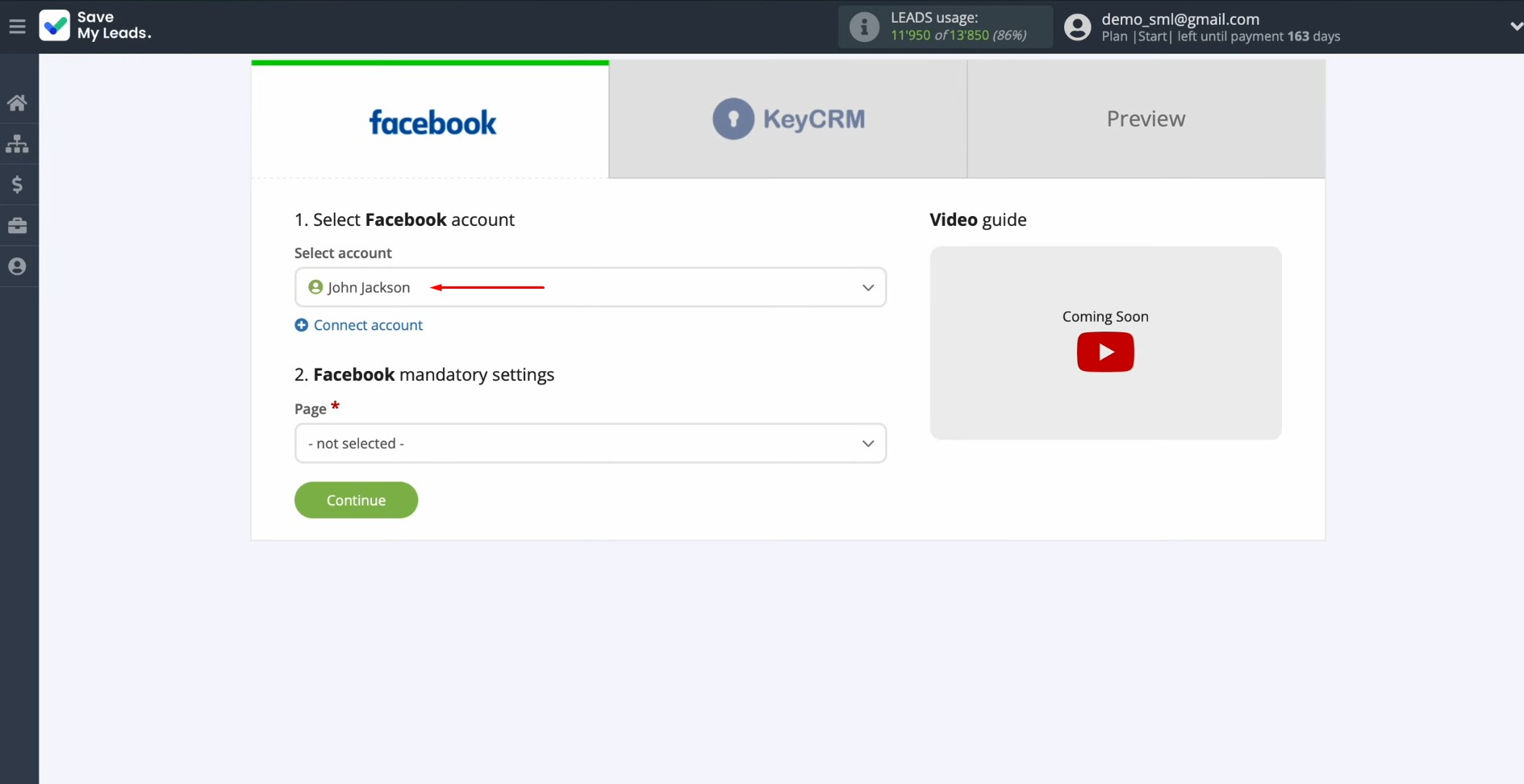This screenshot has width=1524, height=784.
Task: Click the Video guide thumbnail panel
Action: coord(1105,343)
